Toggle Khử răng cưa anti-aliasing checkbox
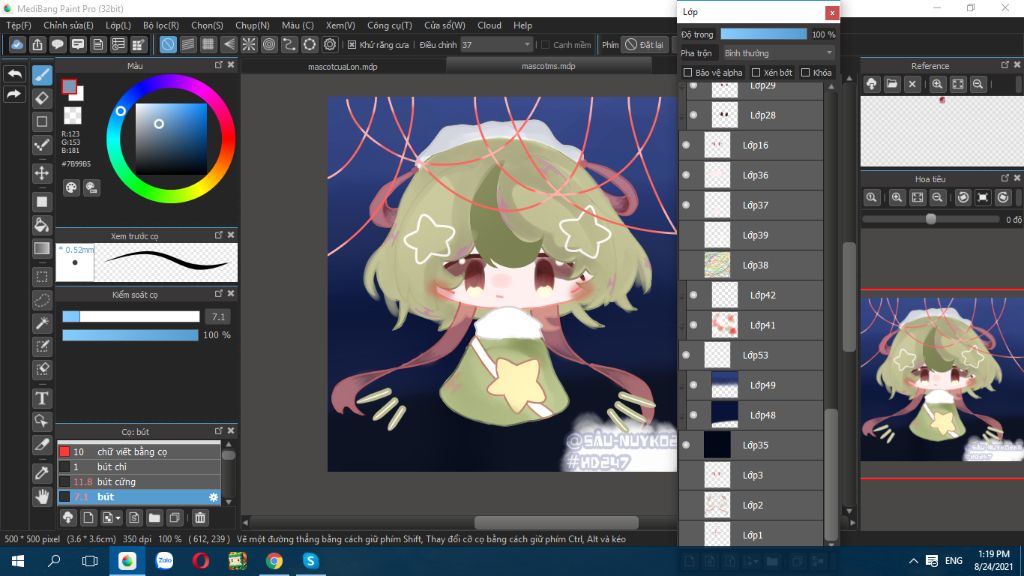The height and width of the screenshot is (576, 1024). [x=352, y=44]
